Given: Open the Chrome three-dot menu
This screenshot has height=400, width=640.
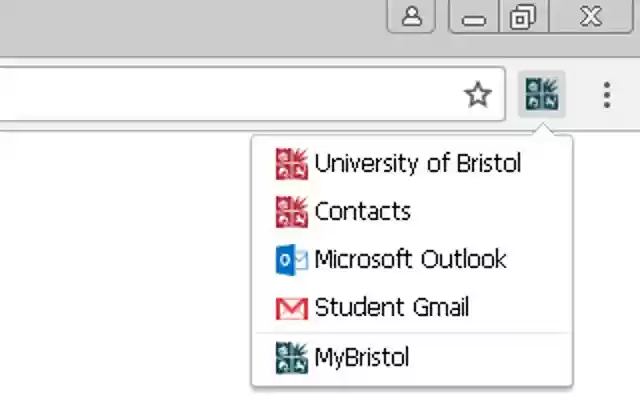Looking at the screenshot, I should pyautogui.click(x=606, y=95).
